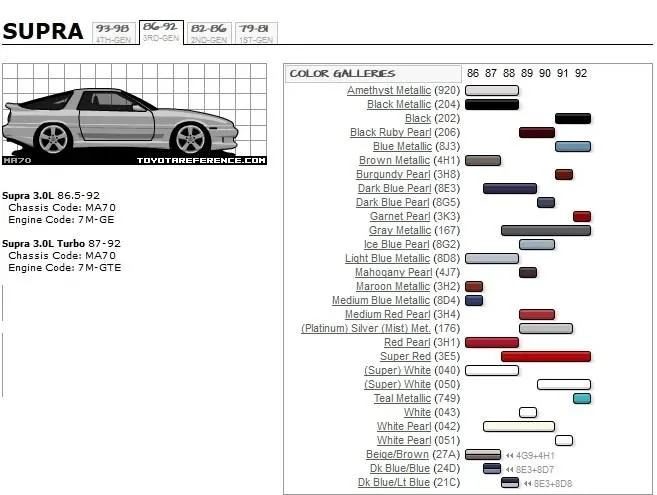This screenshot has height=495, width=657.
Task: Open Amethyst Metallic color gallery link
Action: 389,91
